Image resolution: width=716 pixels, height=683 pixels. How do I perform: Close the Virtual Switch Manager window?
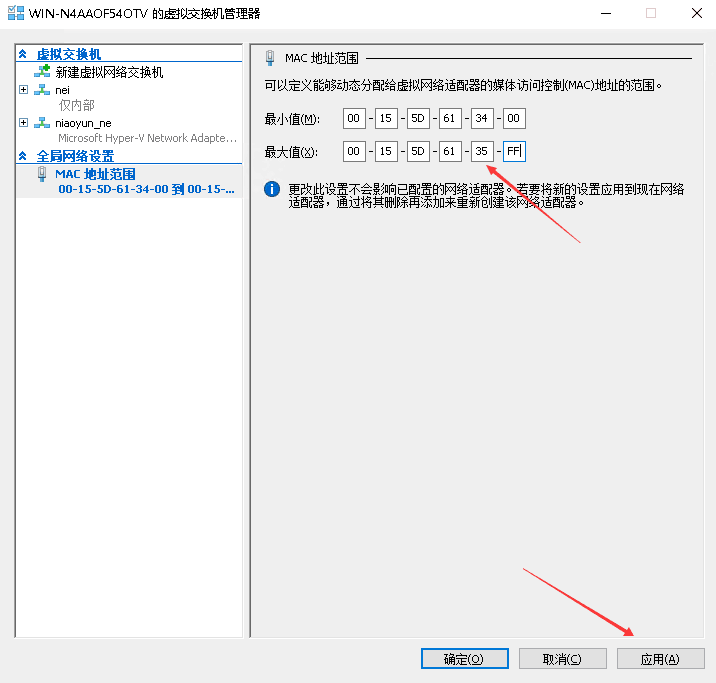point(697,13)
